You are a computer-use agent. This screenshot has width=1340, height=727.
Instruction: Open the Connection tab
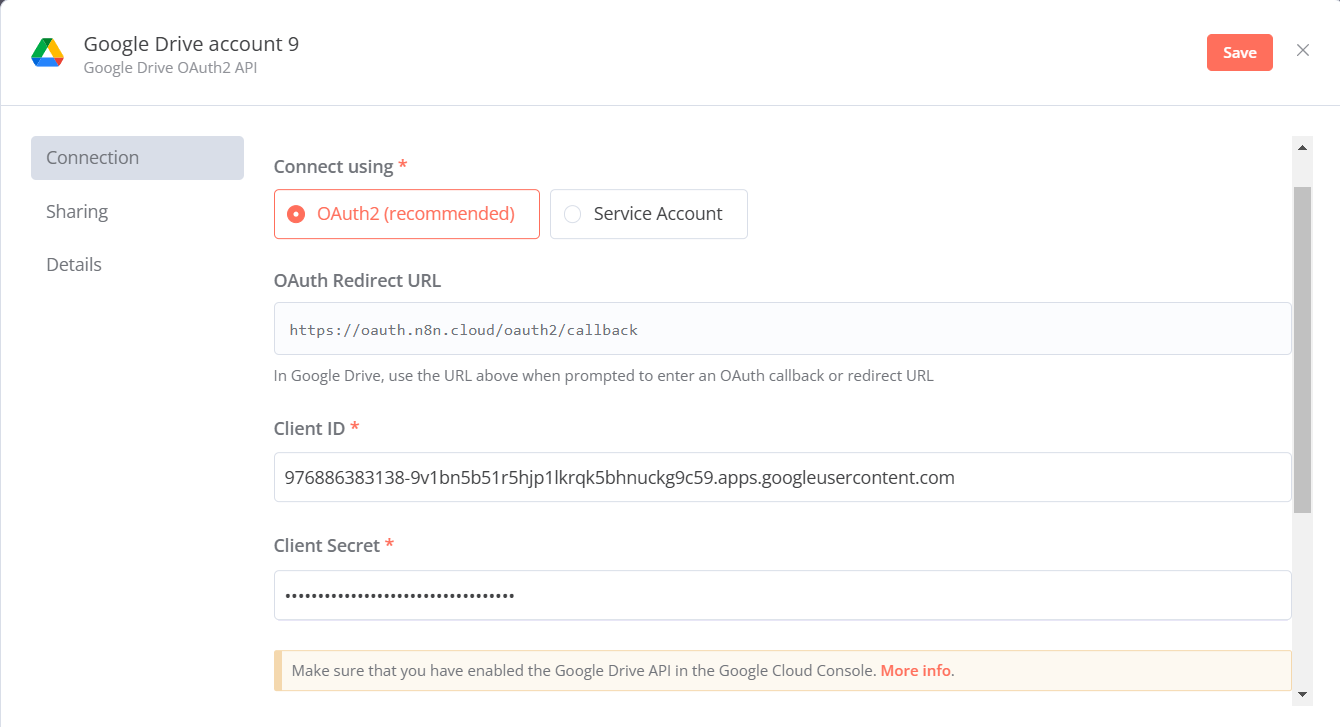click(137, 158)
